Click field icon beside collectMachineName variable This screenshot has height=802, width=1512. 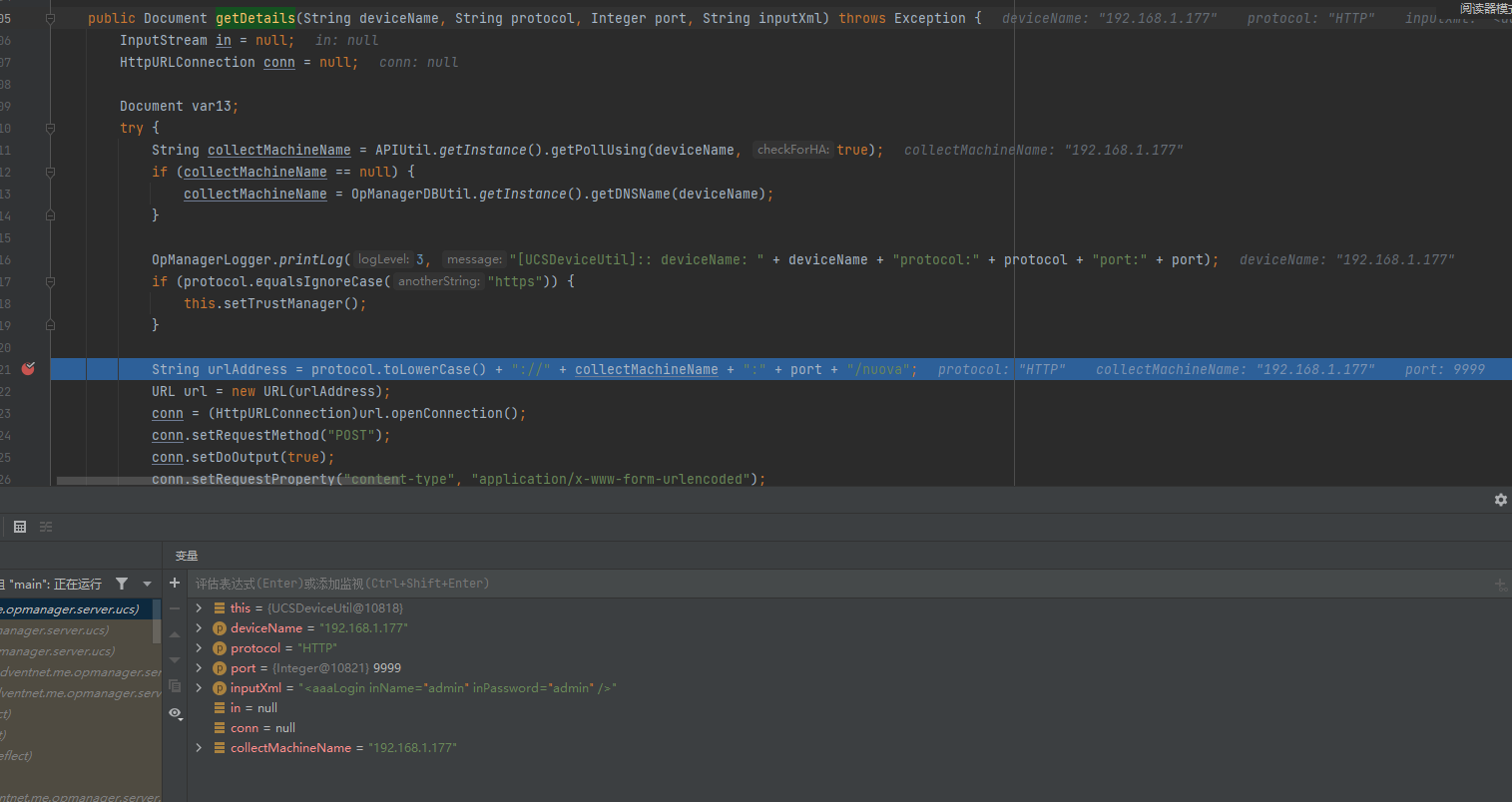click(x=220, y=748)
